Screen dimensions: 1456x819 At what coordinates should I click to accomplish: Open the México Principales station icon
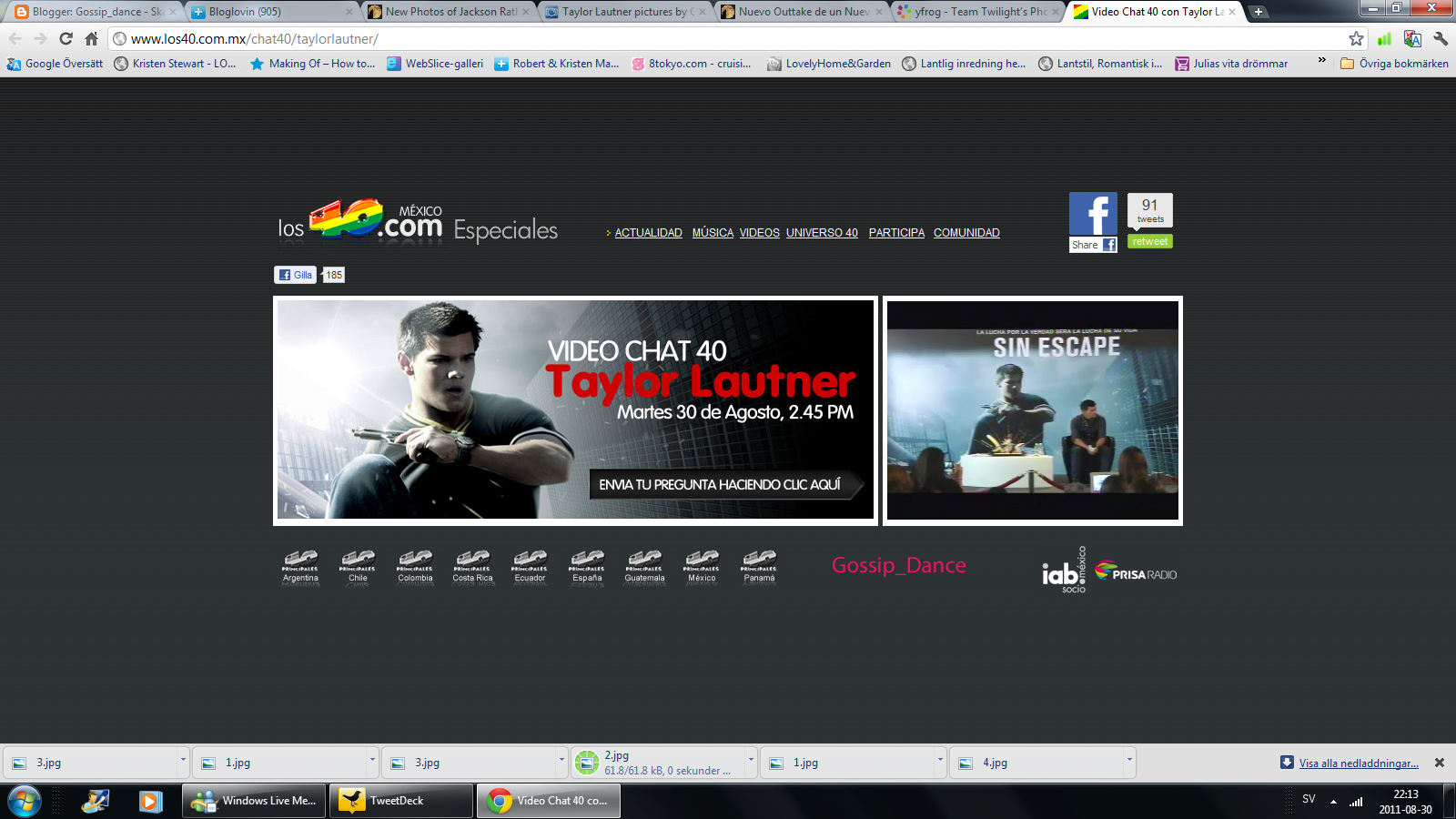[702, 566]
